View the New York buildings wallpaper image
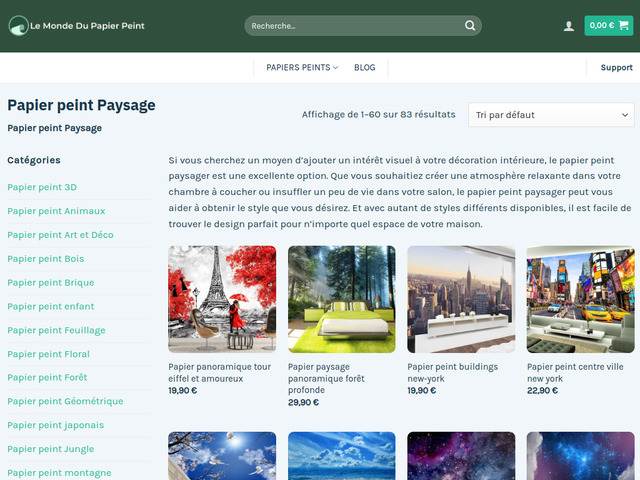Screen dimensions: 640x480 (461, 300)
